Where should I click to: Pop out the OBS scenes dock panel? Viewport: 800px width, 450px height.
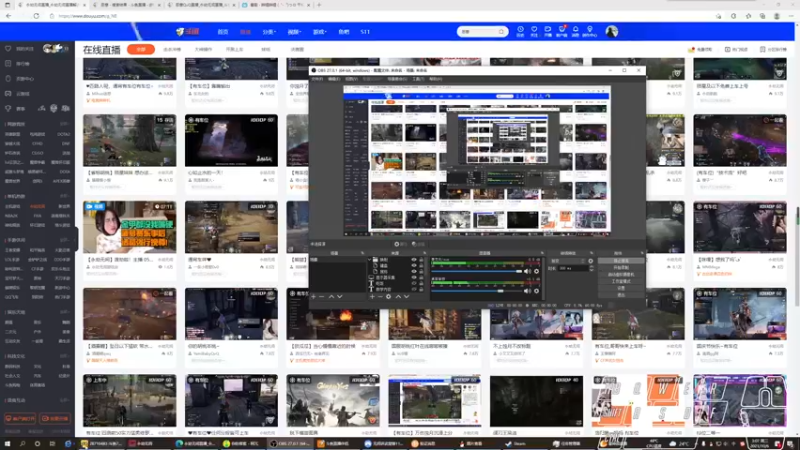point(363,253)
